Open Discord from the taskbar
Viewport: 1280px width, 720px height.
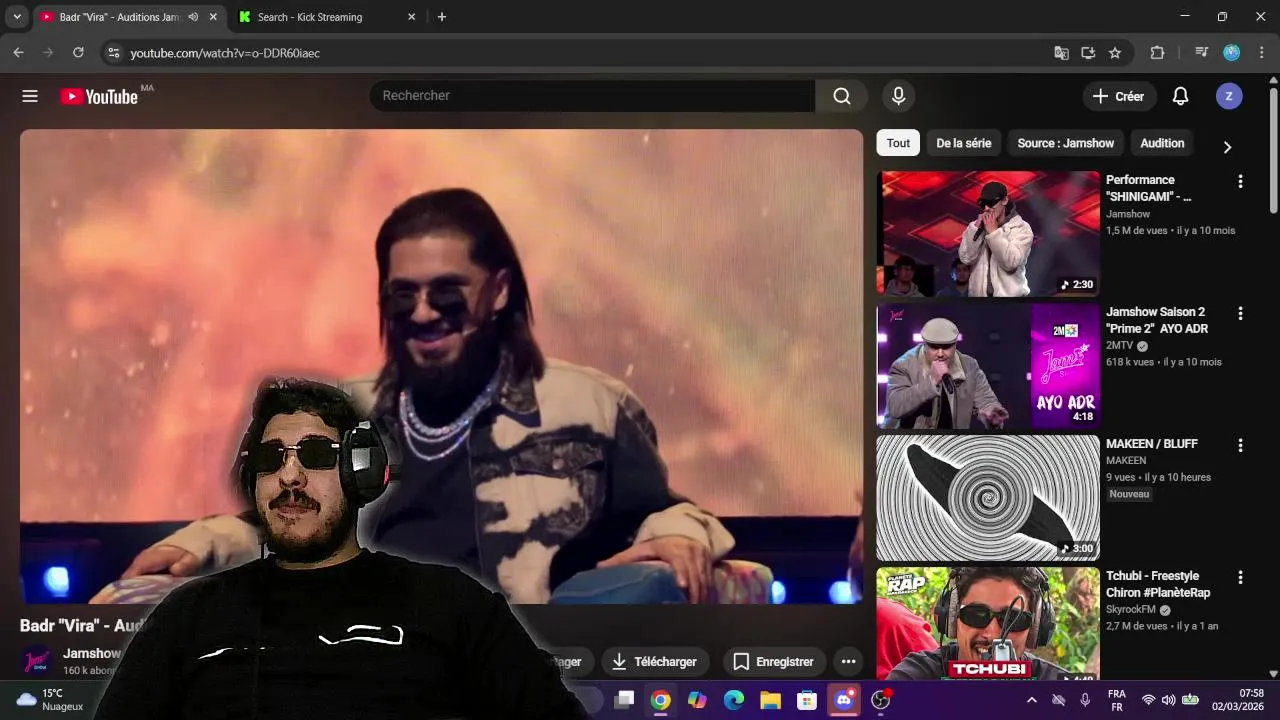pyautogui.click(x=844, y=700)
